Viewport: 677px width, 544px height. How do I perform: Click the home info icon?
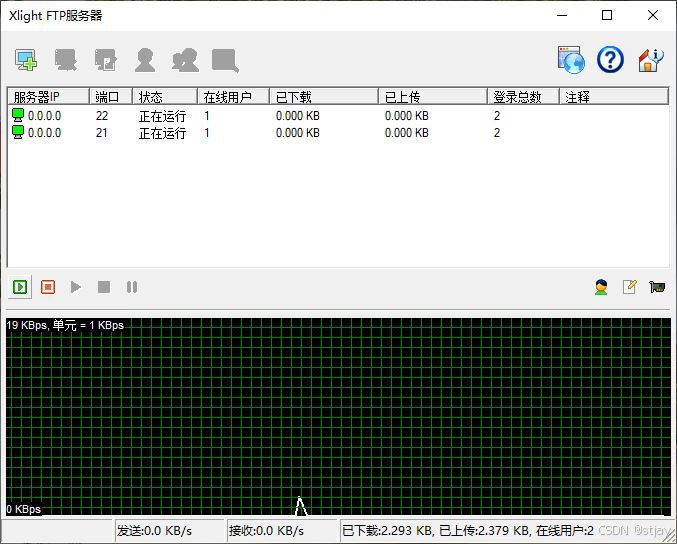click(650, 60)
